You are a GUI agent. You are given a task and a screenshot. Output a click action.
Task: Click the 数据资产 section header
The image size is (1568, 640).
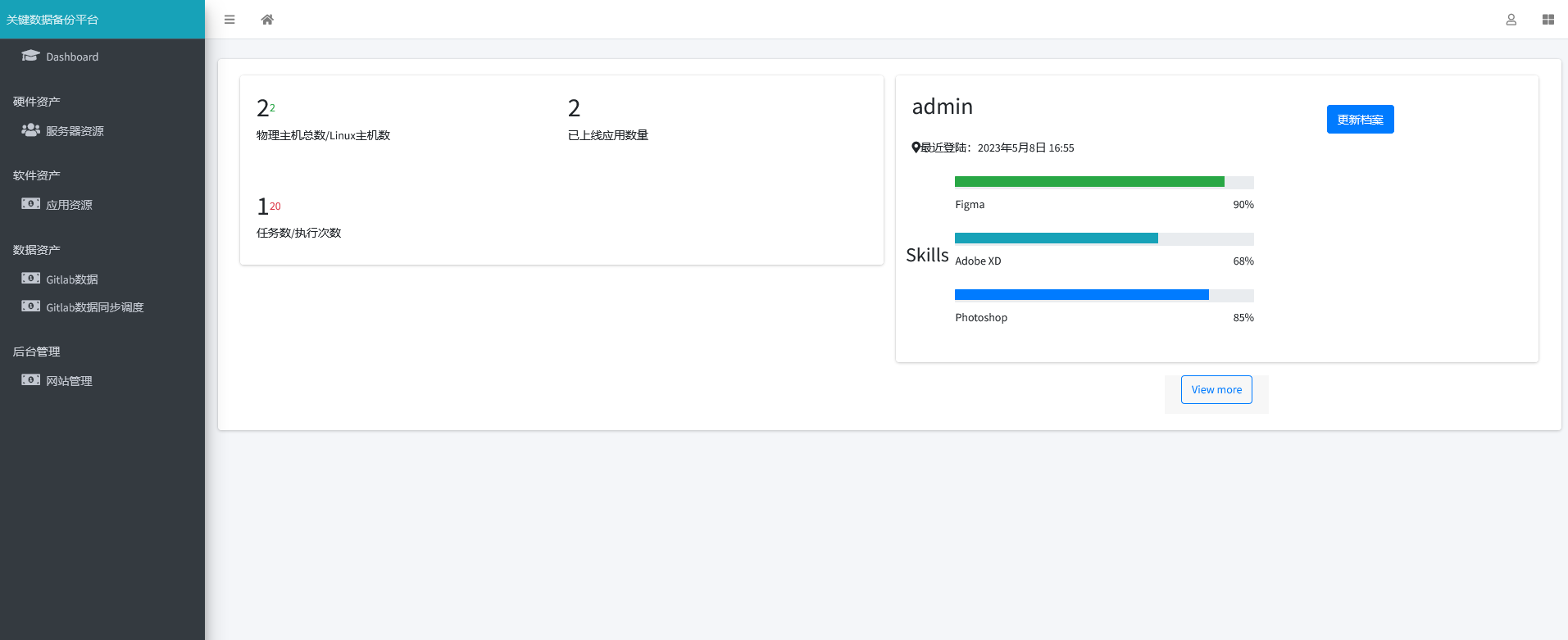pos(37,250)
